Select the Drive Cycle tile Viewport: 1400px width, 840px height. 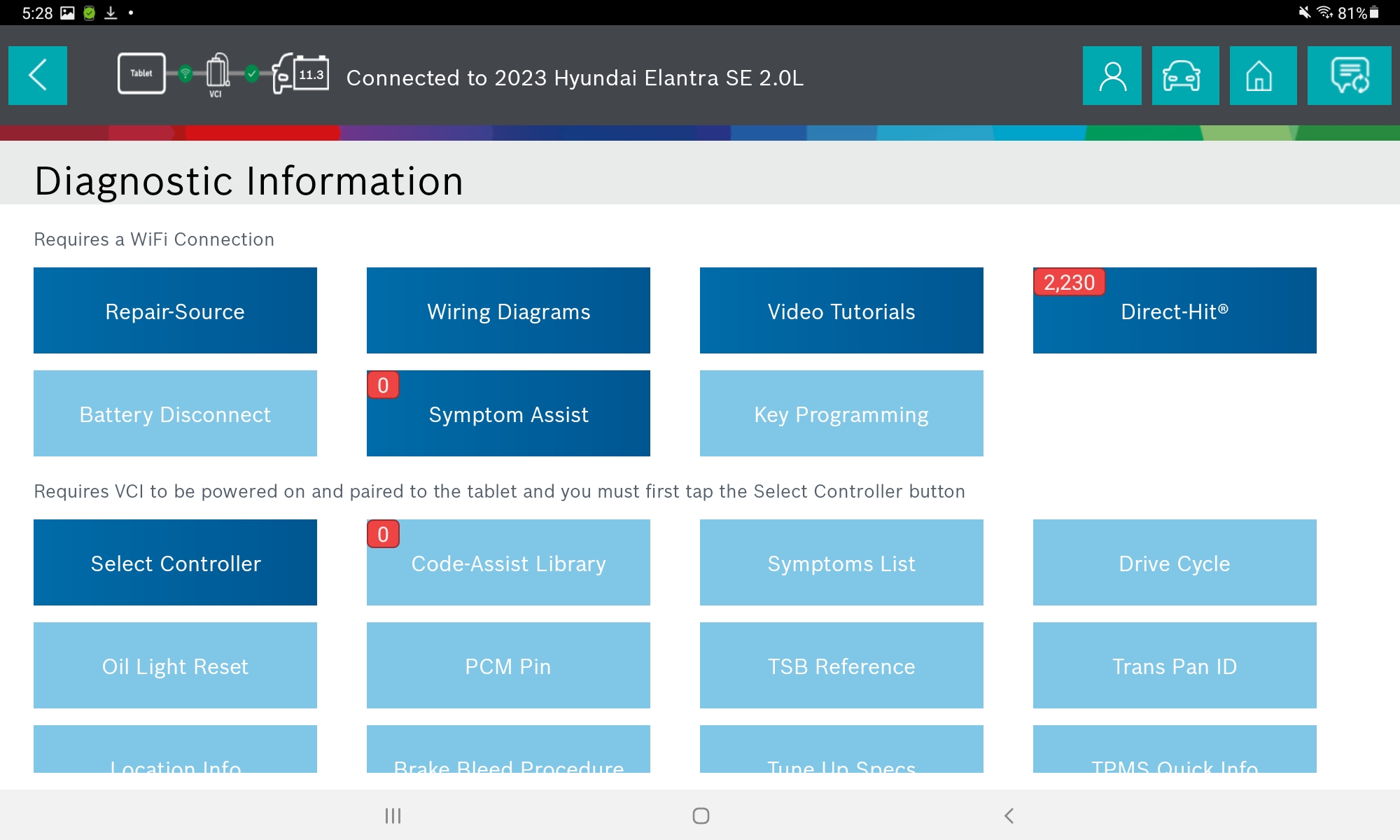(1175, 563)
